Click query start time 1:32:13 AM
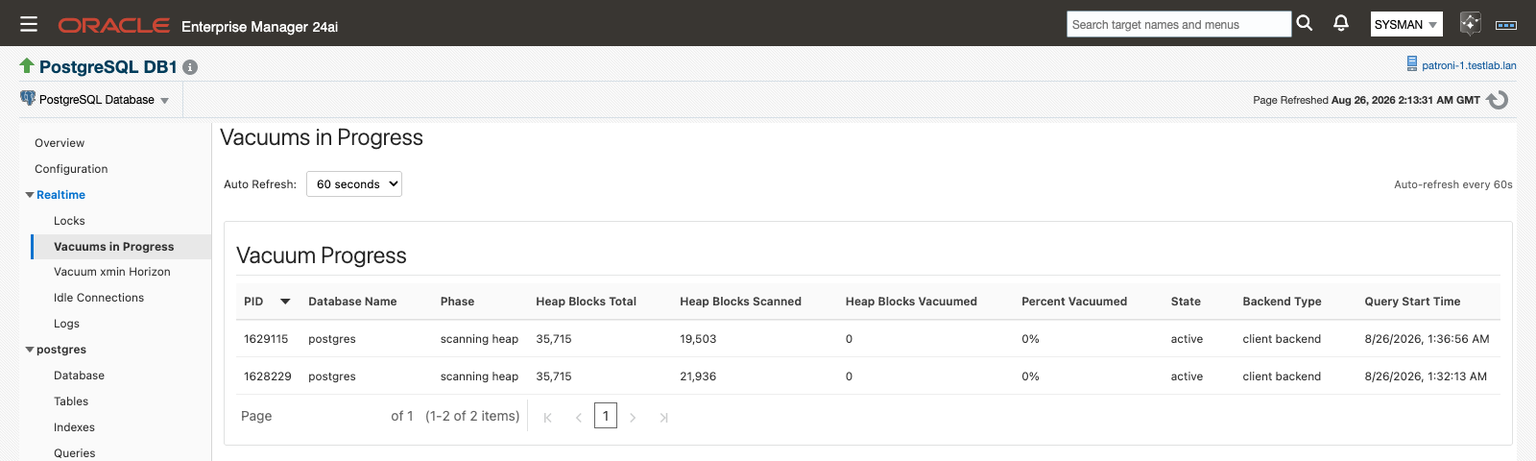 coord(1427,376)
